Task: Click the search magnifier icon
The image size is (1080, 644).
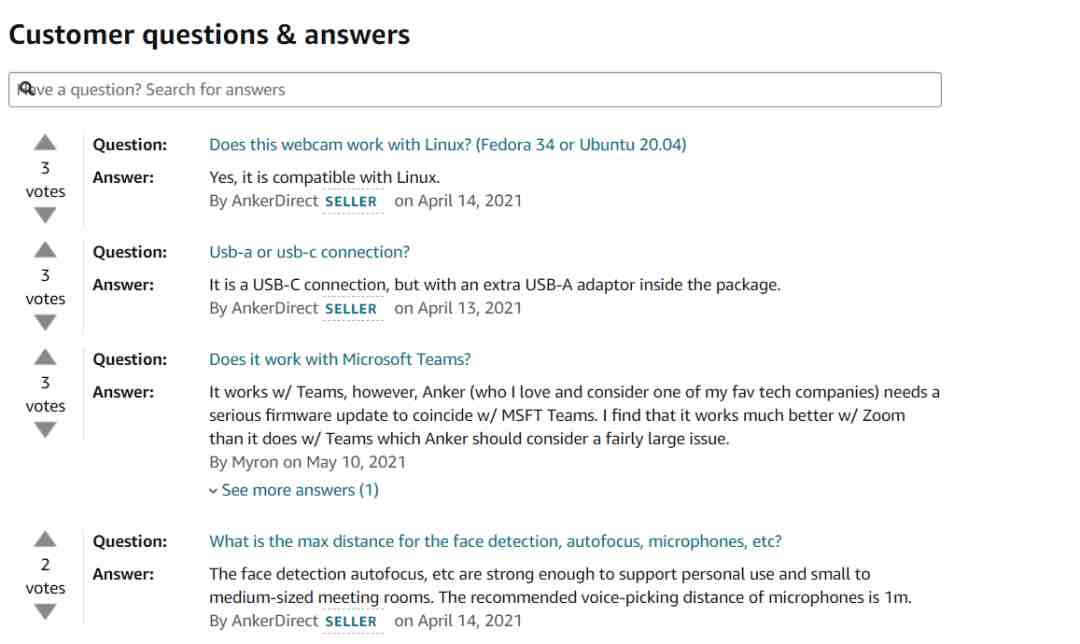Action: point(25,88)
